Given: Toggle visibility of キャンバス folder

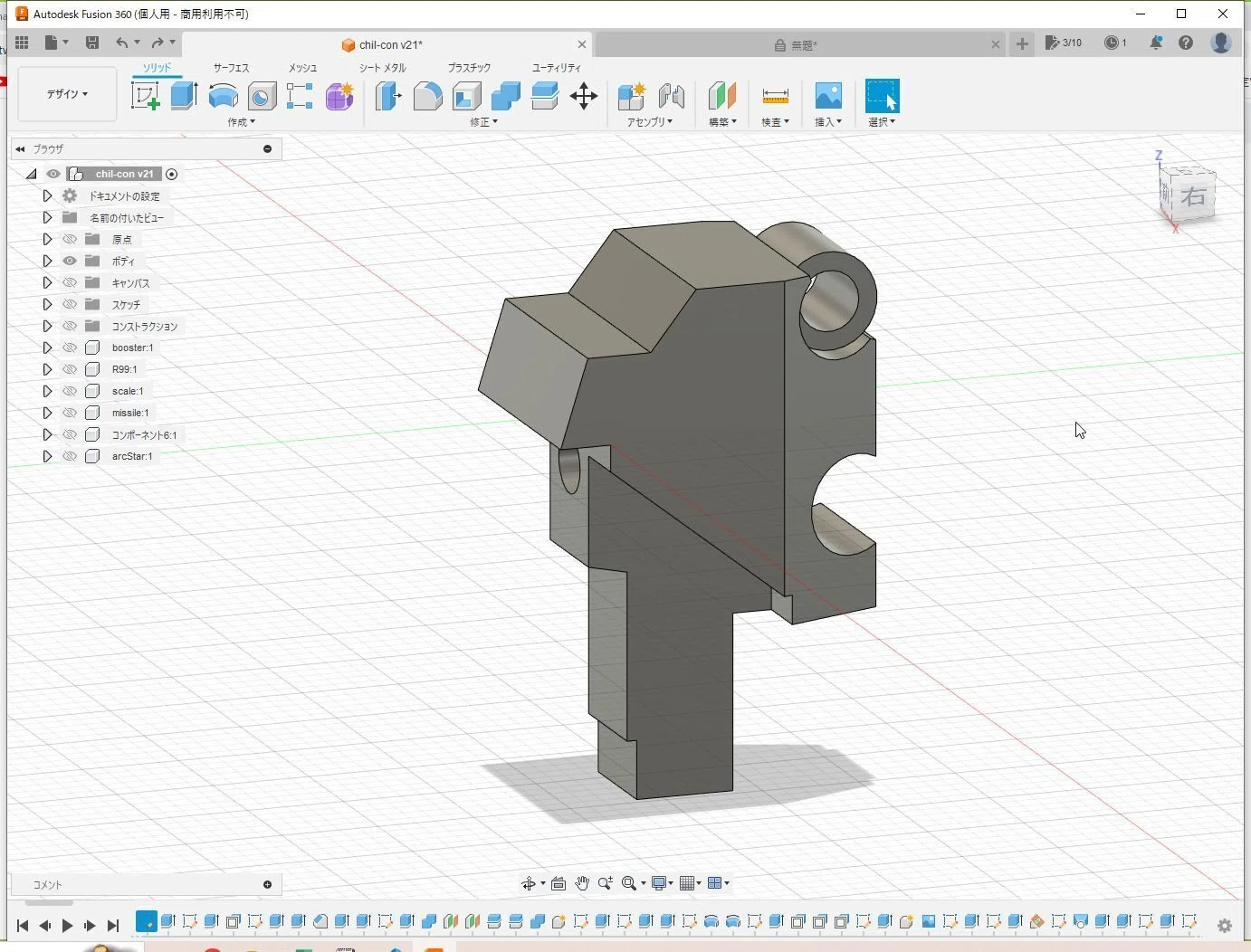Looking at the screenshot, I should point(70,282).
